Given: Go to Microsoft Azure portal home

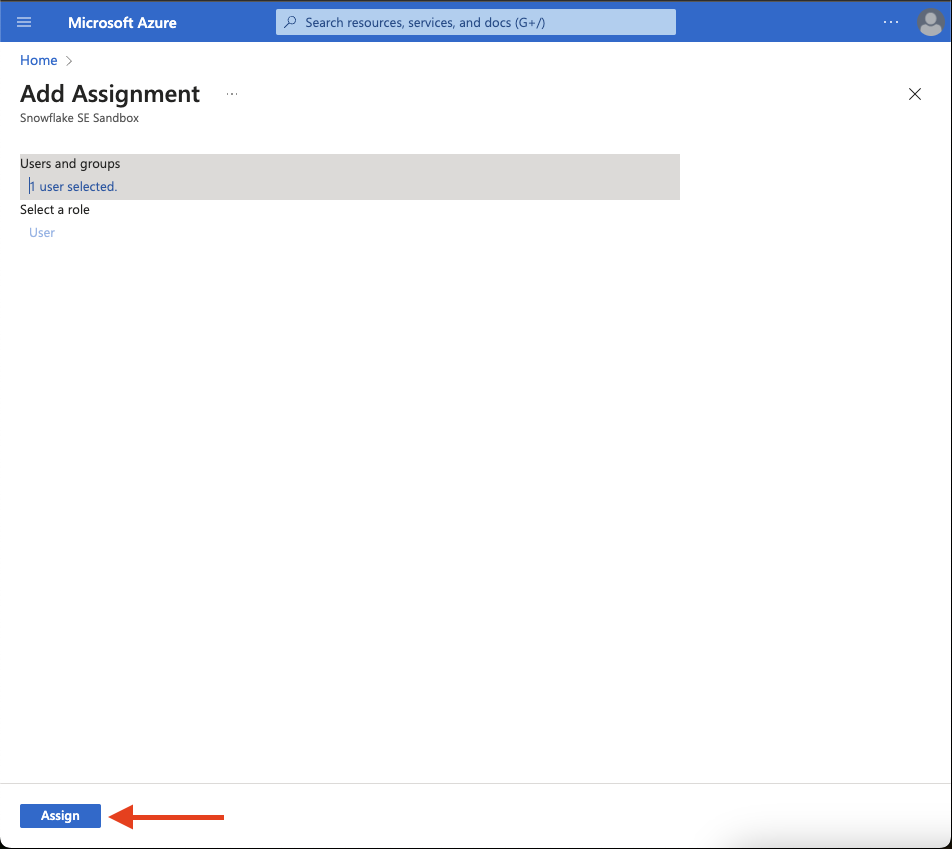Looking at the screenshot, I should [122, 22].
